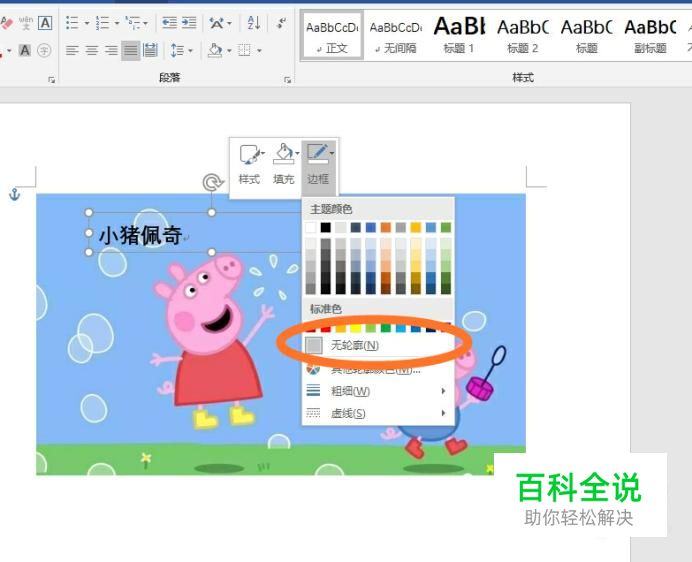
Task: Pick the black theme color swatch
Action: [x=326, y=227]
